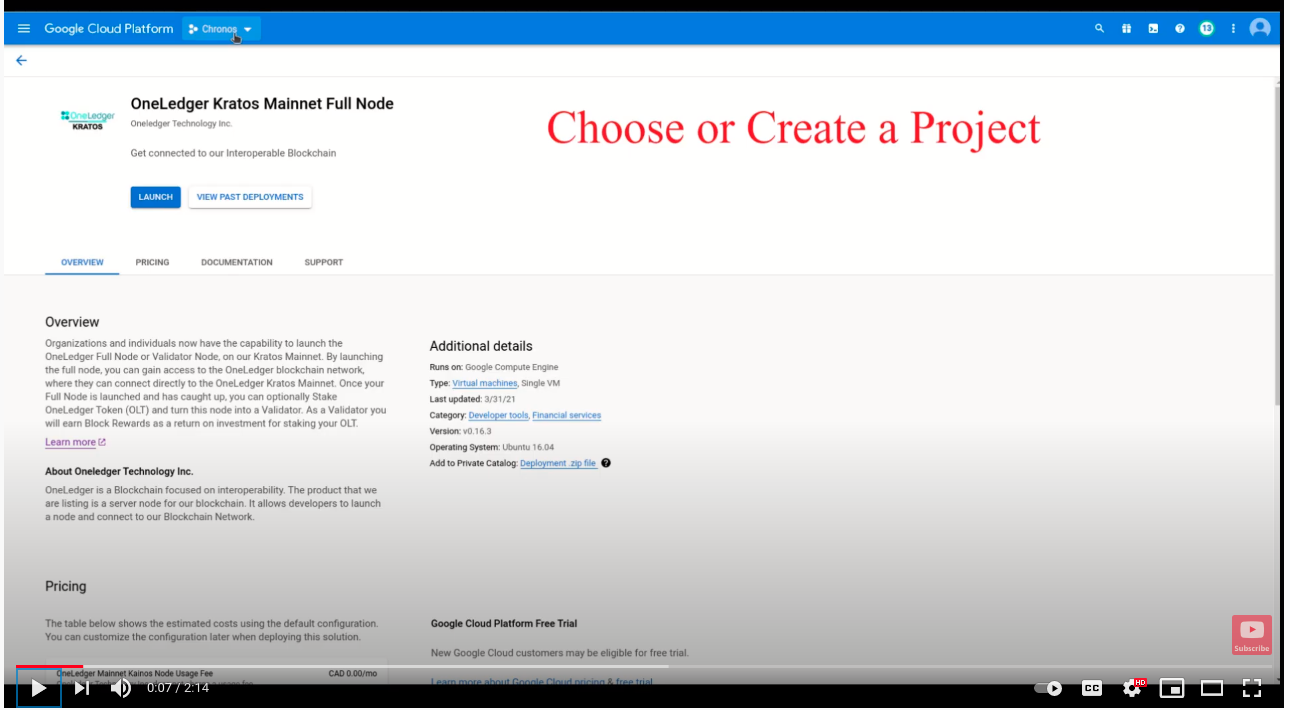
Task: Click the page vertical scrollbar
Action: [1276, 245]
